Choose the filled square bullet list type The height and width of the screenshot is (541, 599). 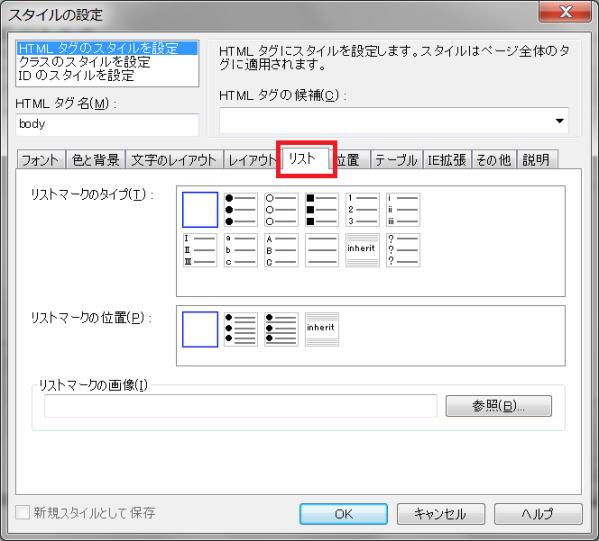point(322,210)
